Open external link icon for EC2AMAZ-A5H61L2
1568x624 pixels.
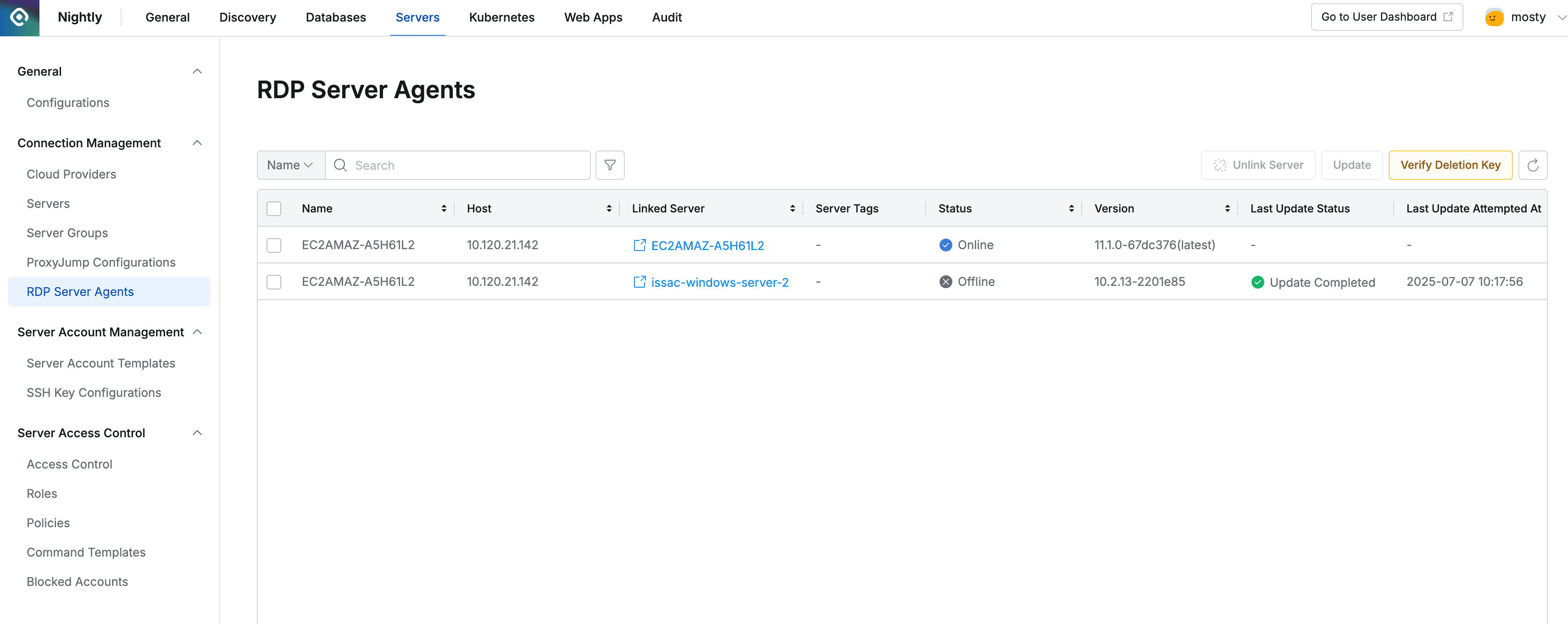click(640, 245)
